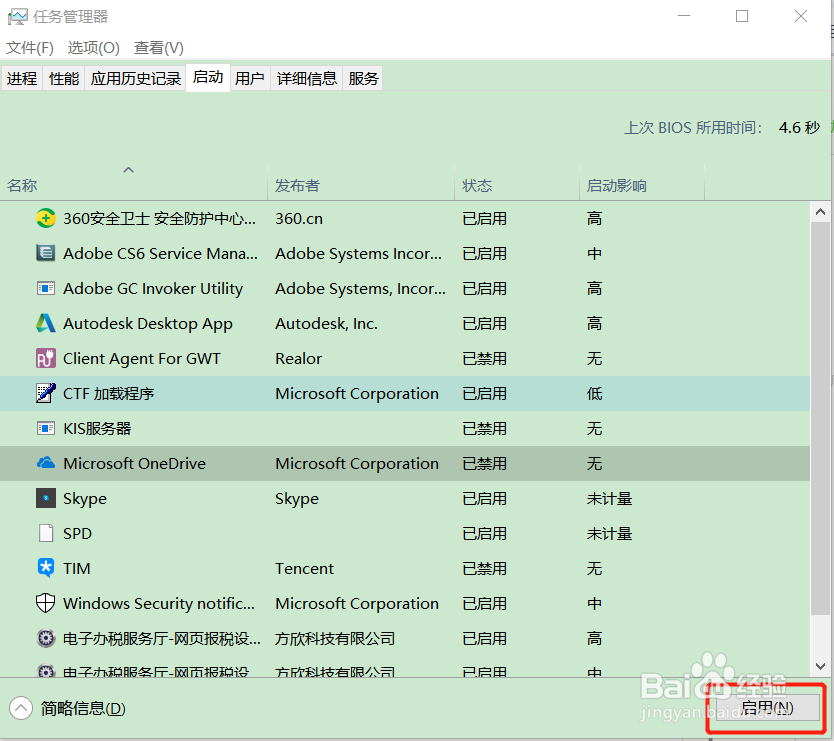This screenshot has height=741, width=834.
Task: Click the 360安全卫士 startup item icon
Action: 46,218
